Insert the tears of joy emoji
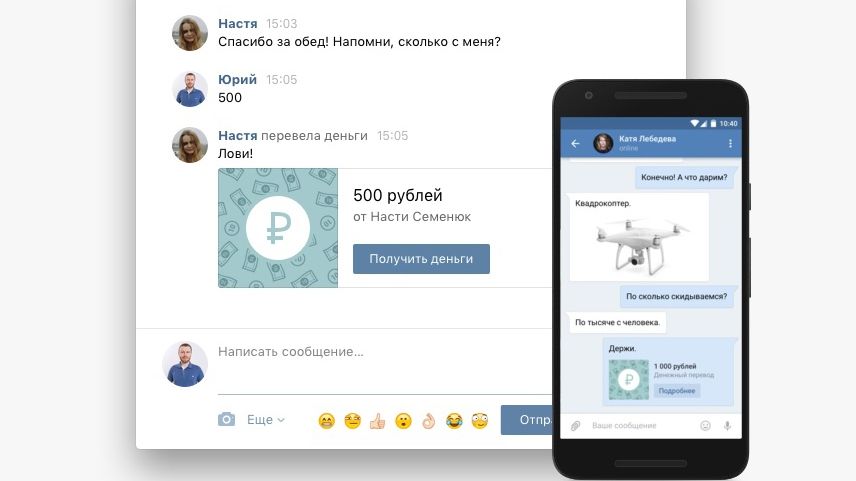856x481 pixels. click(454, 421)
